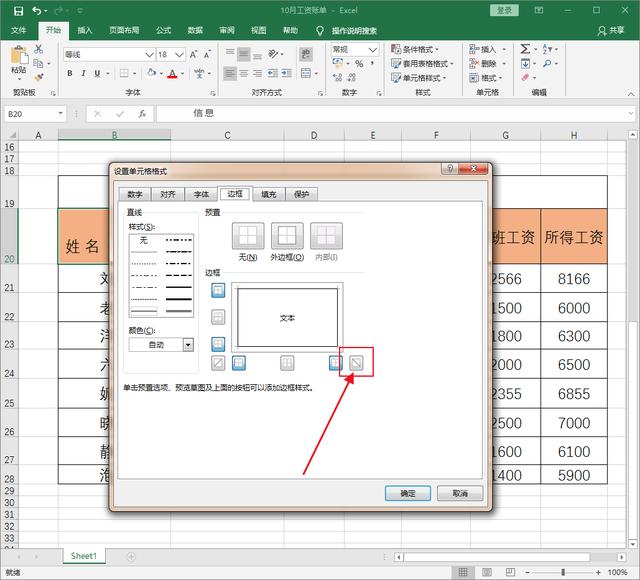Image resolution: width=640 pixels, height=580 pixels.
Task: Select the 无(N) border preset
Action: (x=248, y=236)
